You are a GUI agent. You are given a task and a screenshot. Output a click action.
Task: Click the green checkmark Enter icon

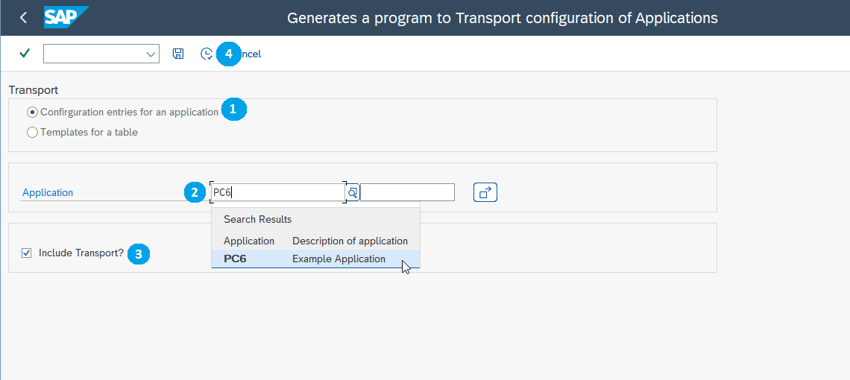(24, 53)
